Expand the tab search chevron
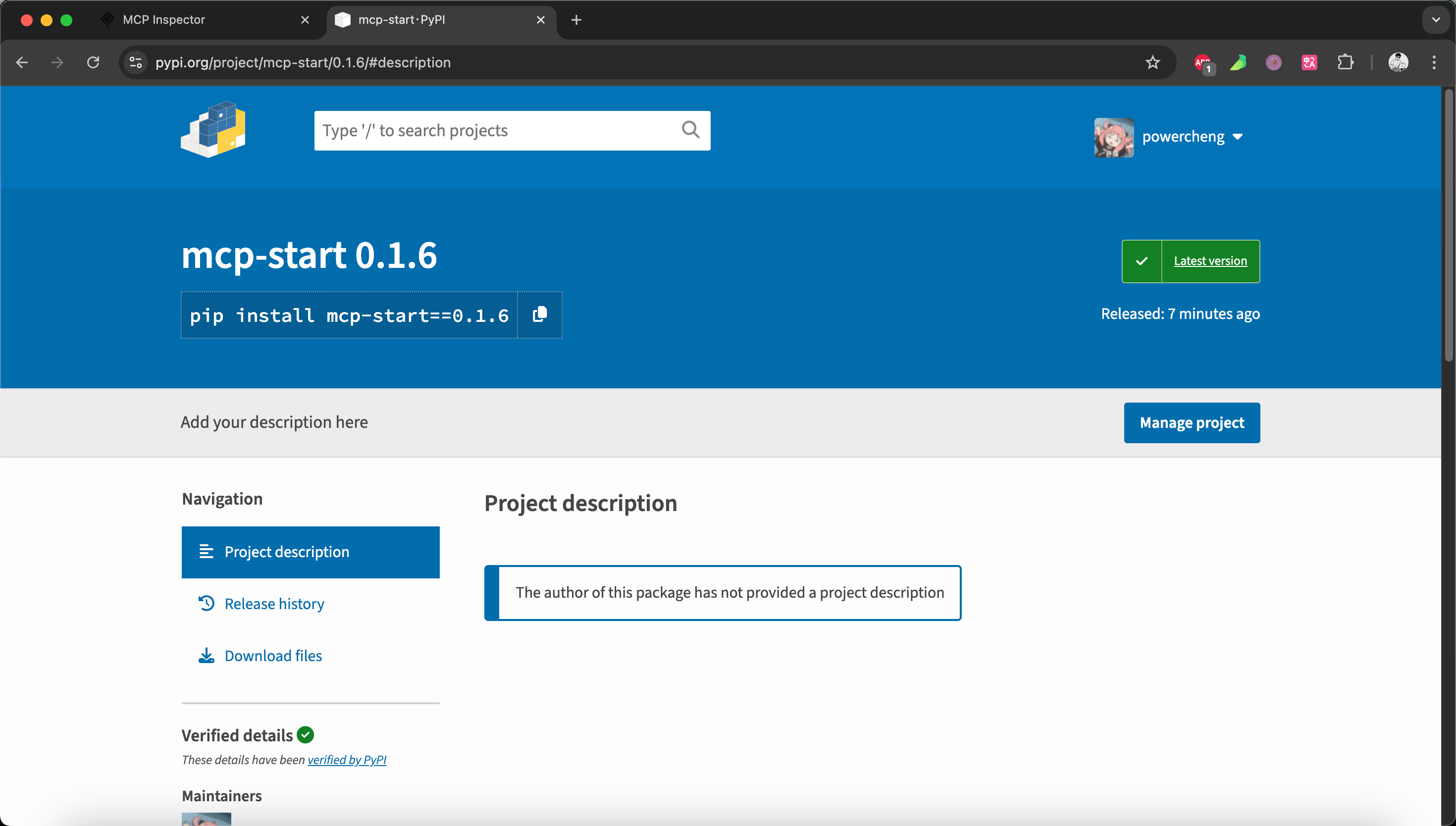 1436,20
